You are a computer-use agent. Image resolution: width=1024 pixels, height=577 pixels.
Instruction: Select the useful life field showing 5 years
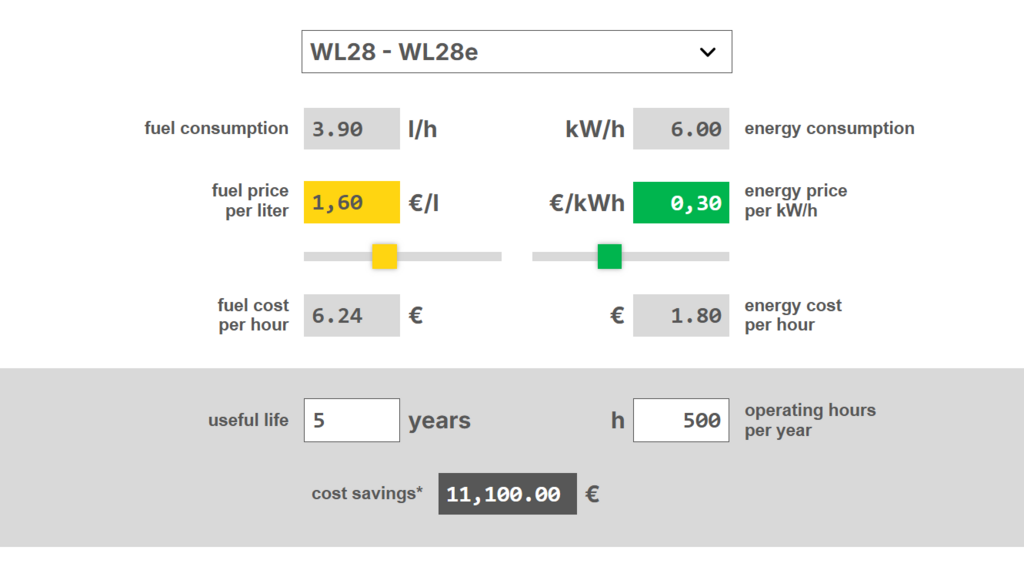(x=351, y=420)
